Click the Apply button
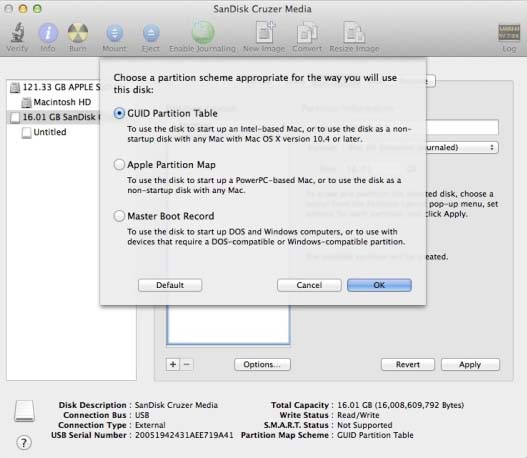 470,365
